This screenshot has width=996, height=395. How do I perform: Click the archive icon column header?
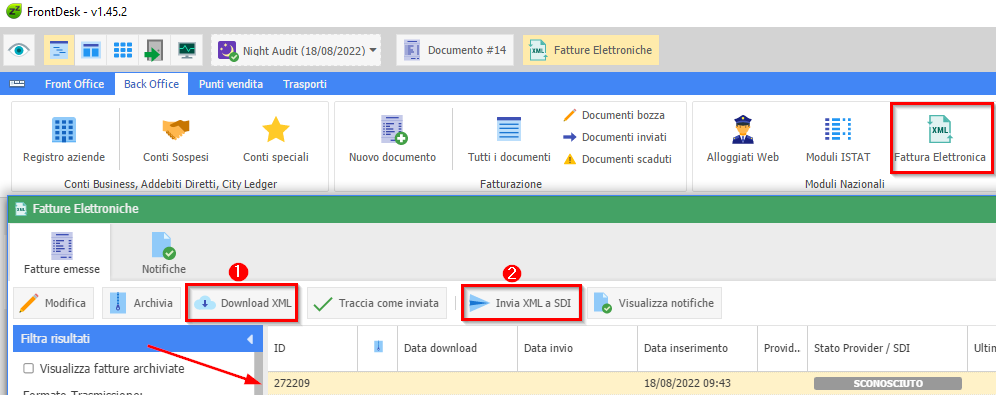[377, 348]
